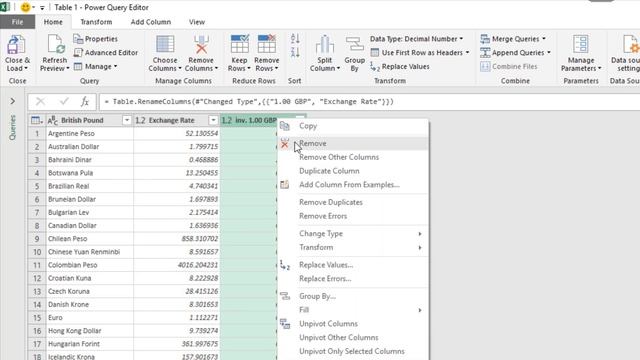Click the Append Queries icon
Viewport: 640px width, 360px height.
pos(485,53)
